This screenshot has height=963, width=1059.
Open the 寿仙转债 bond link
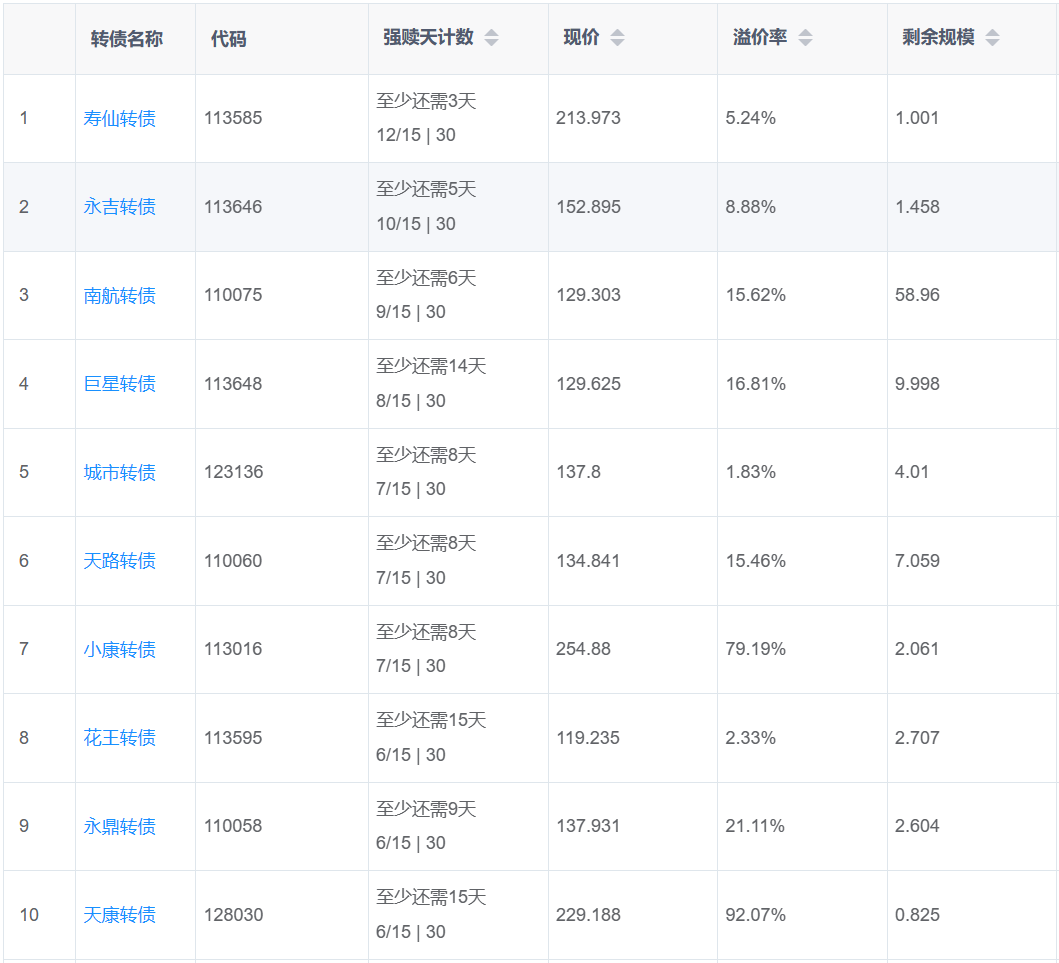coord(120,119)
